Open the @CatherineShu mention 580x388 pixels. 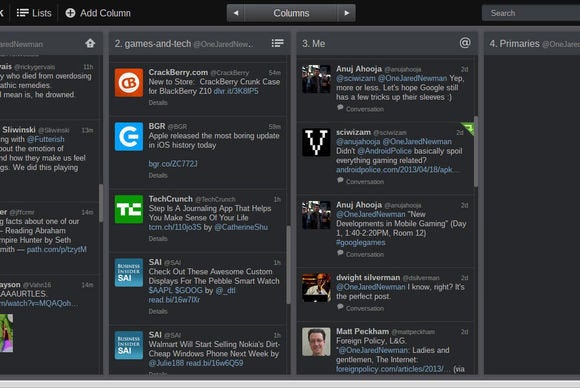(241, 227)
